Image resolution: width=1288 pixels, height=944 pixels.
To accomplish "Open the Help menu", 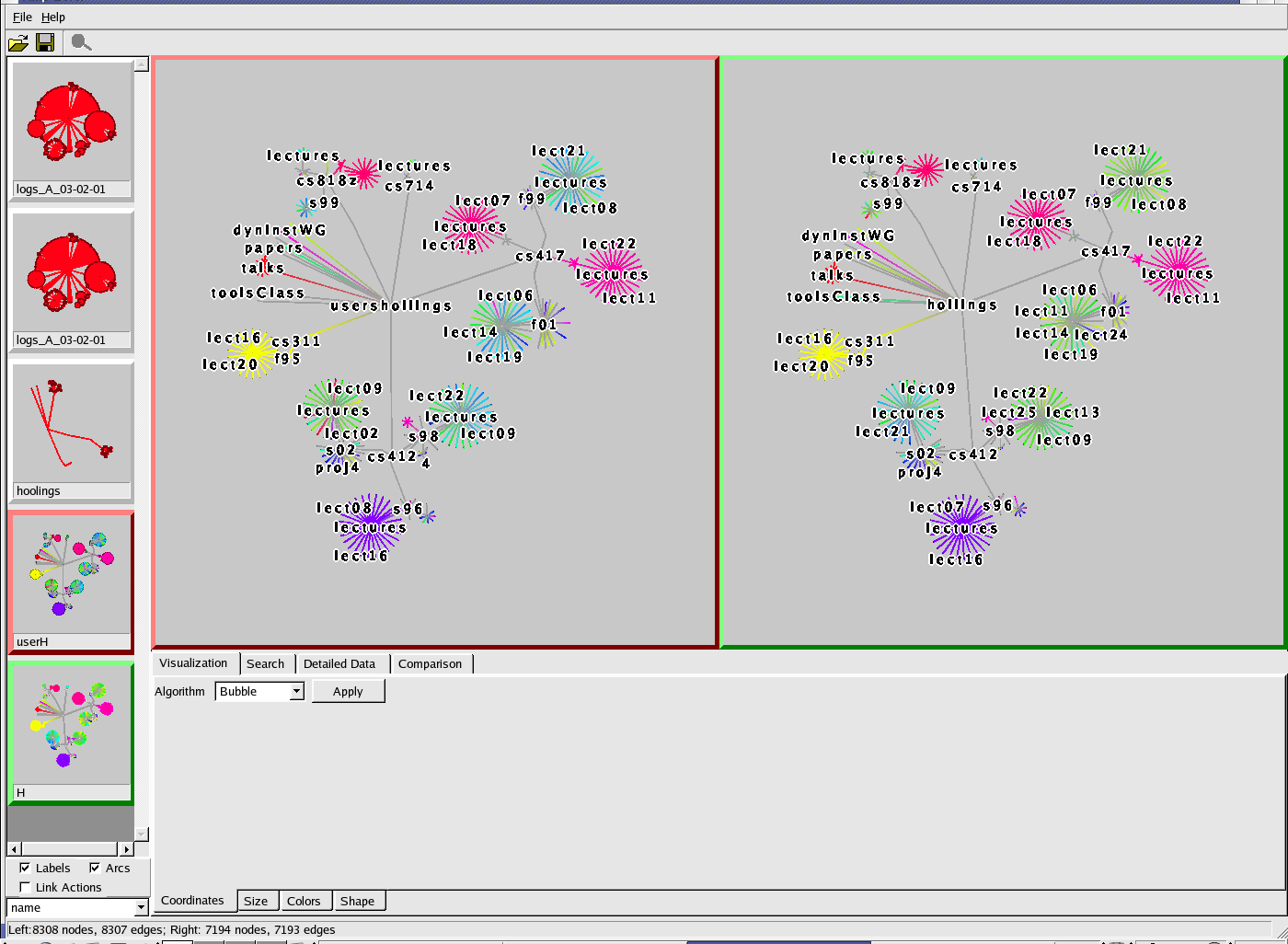I will (53, 17).
